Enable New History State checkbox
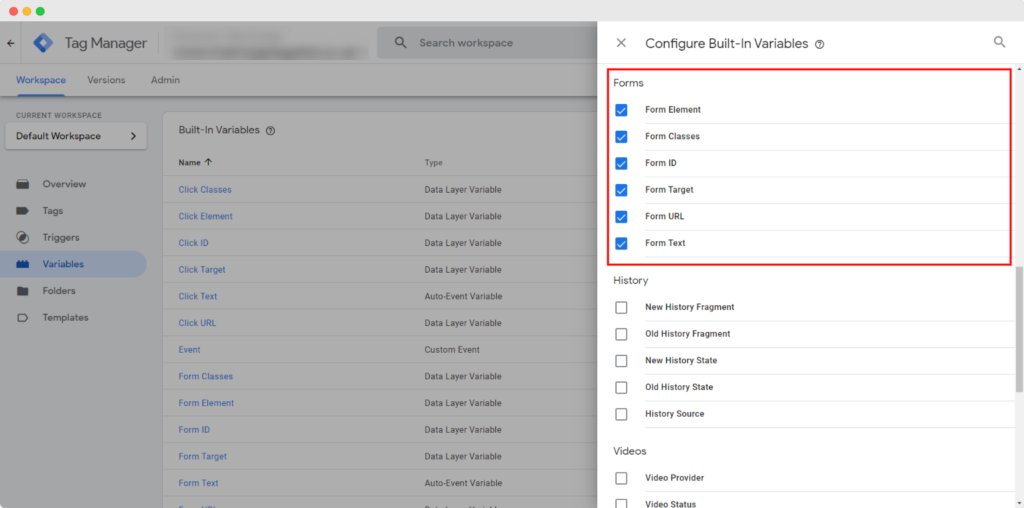The height and width of the screenshot is (508, 1024). tap(621, 361)
